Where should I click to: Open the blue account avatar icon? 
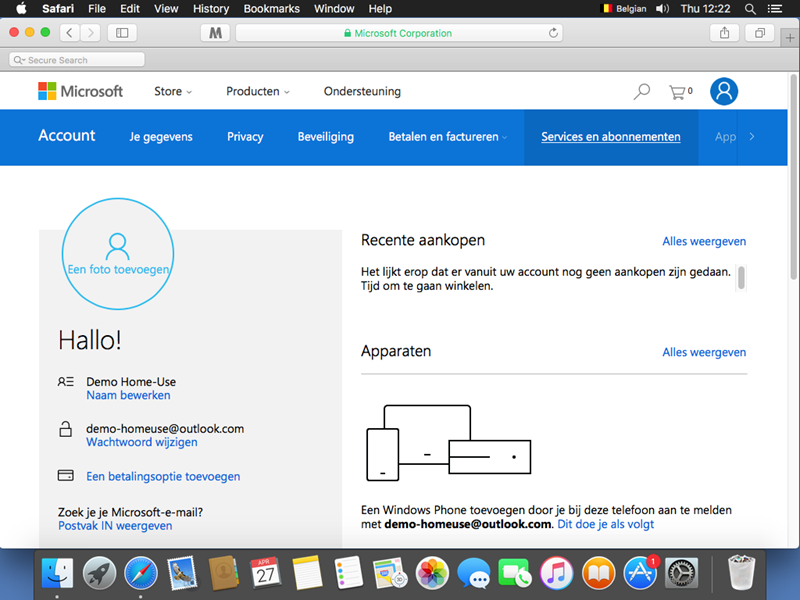click(723, 91)
